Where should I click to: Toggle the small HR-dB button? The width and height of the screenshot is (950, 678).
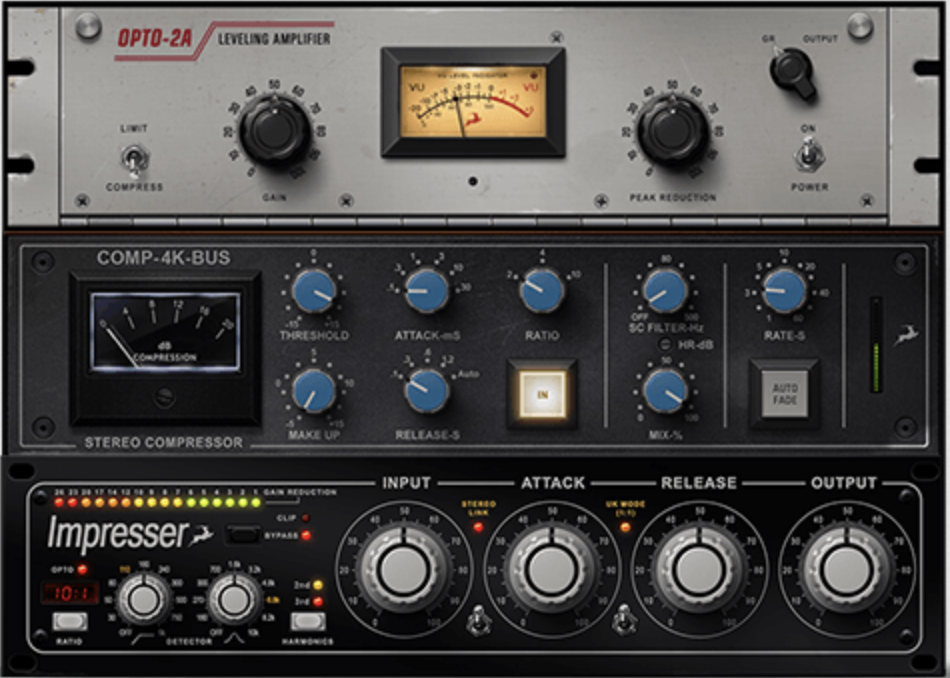pyautogui.click(x=665, y=345)
